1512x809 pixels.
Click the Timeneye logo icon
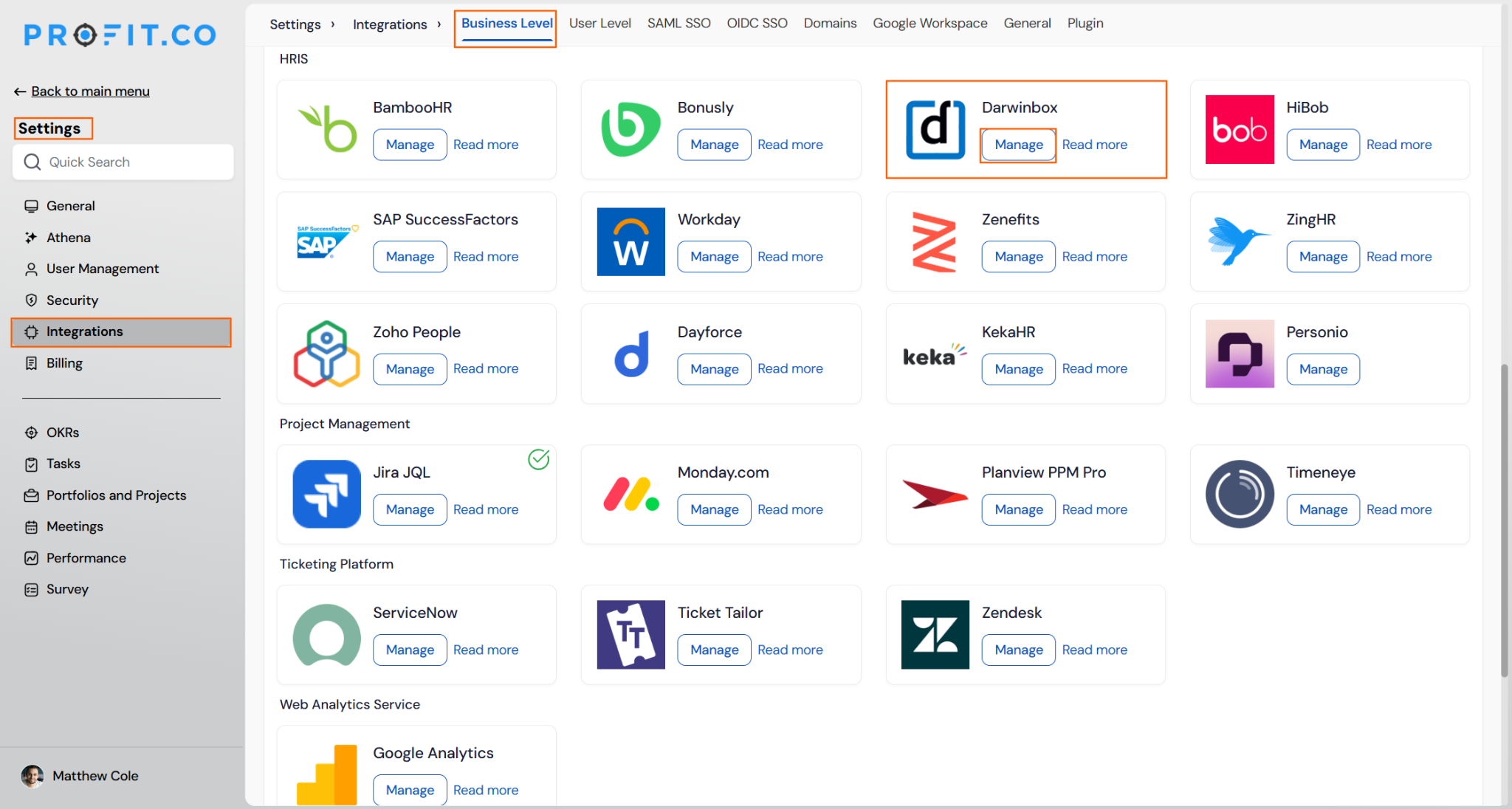(x=1240, y=494)
